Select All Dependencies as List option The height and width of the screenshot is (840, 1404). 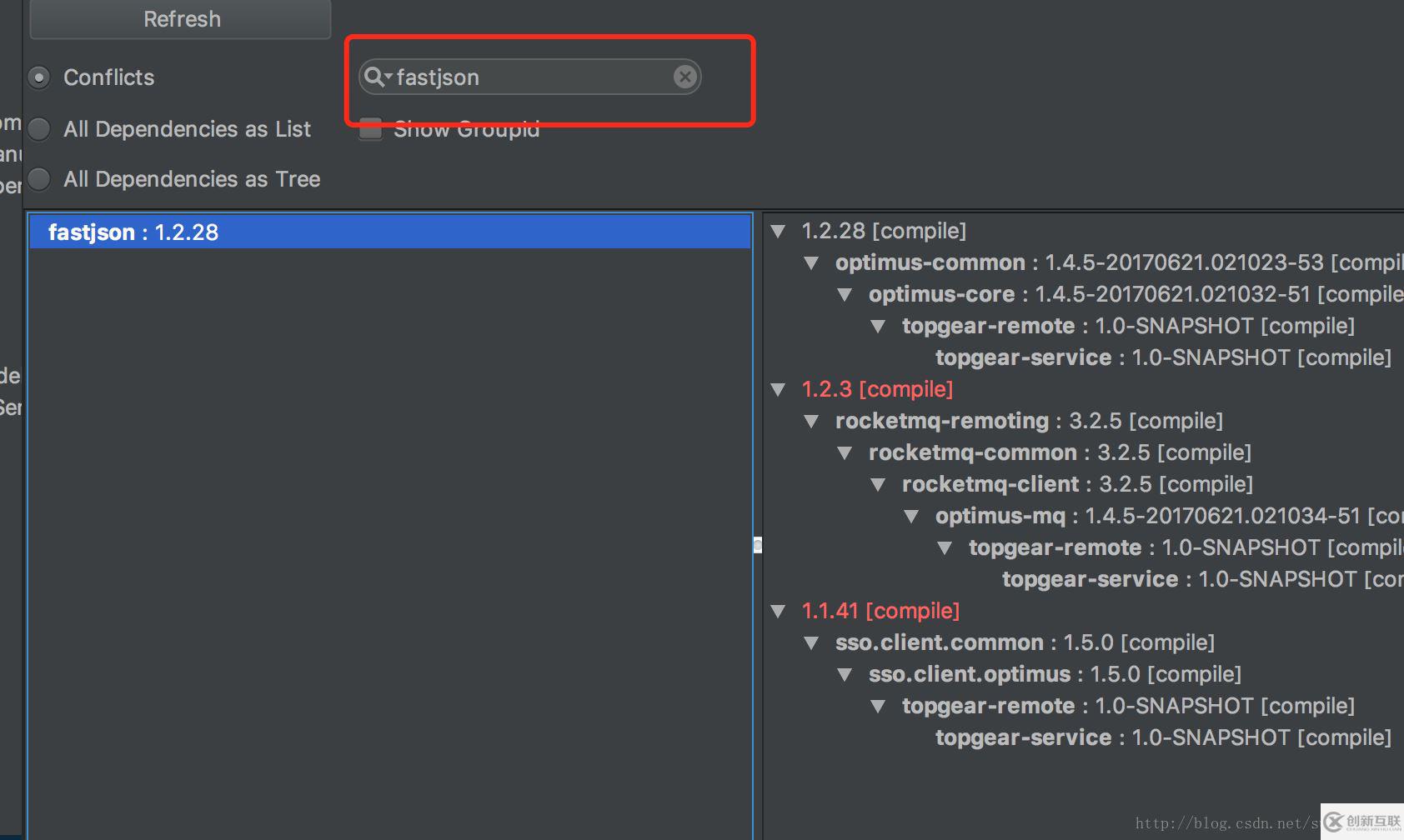click(x=39, y=129)
